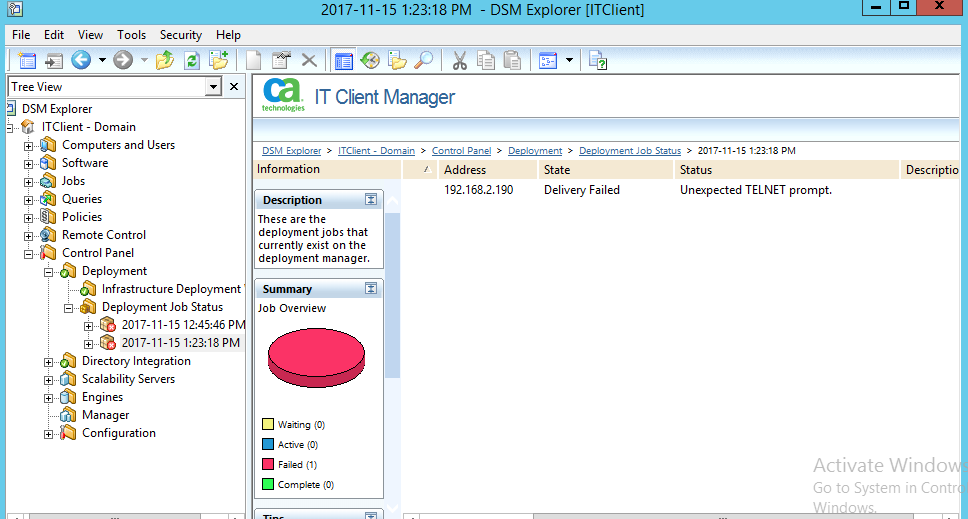Open the Tools menu
The image size is (968, 519).
click(x=131, y=35)
